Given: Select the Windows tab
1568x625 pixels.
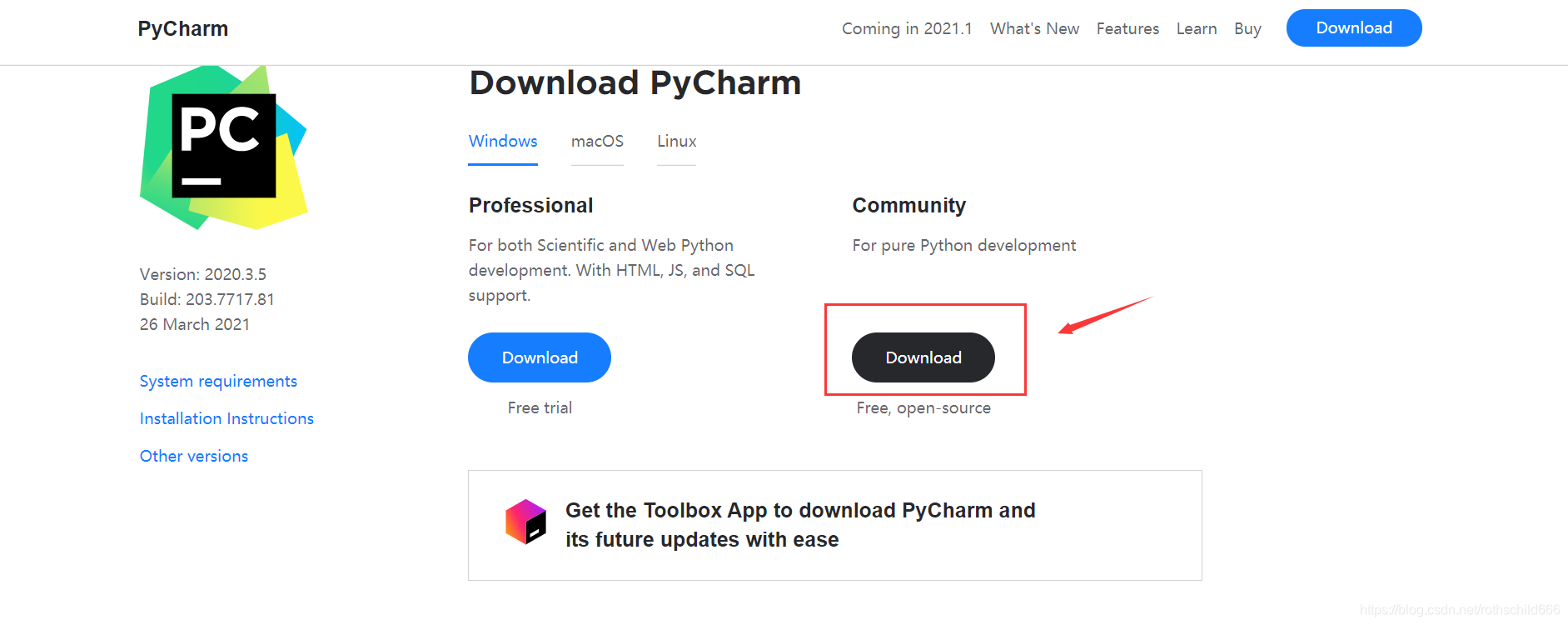Looking at the screenshot, I should [x=503, y=142].
